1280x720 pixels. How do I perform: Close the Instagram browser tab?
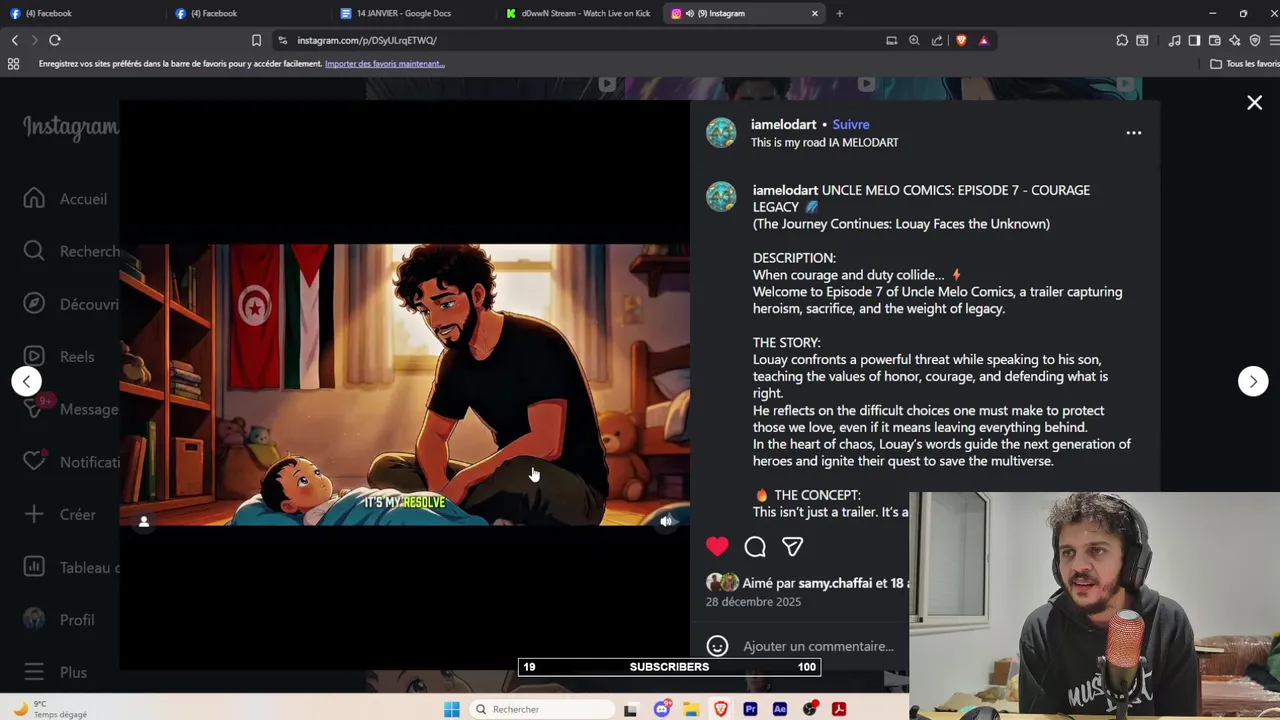coord(814,13)
